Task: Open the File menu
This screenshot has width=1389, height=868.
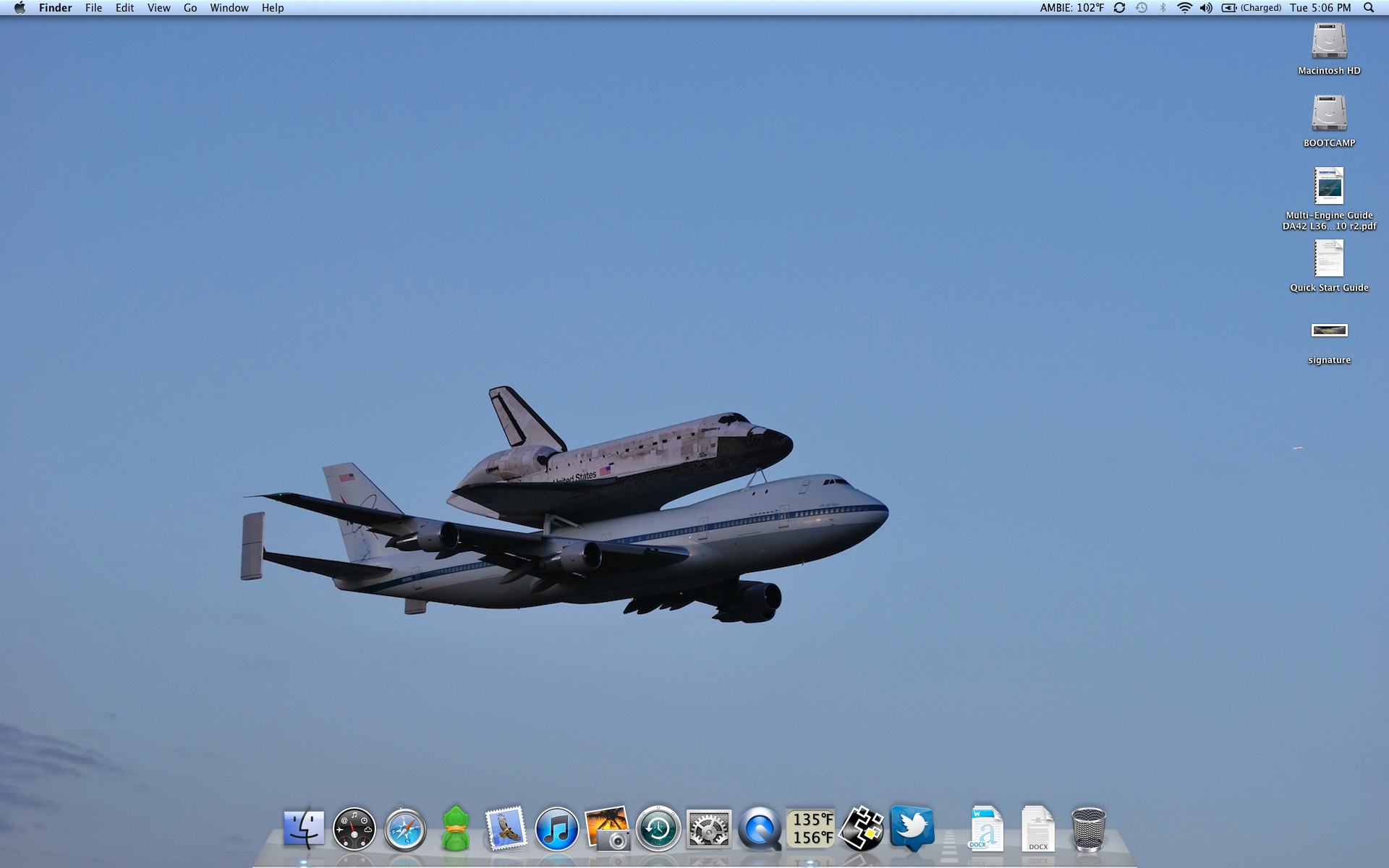Action: coord(93,8)
